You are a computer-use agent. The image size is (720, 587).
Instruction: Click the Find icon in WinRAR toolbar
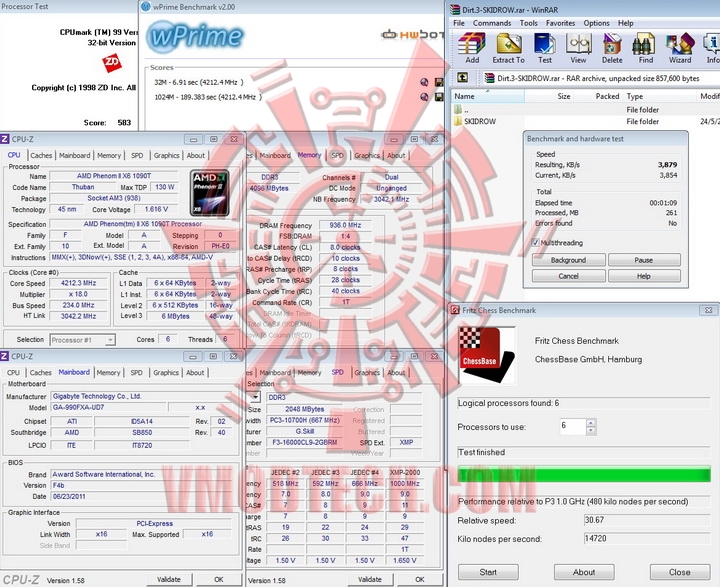tap(645, 48)
